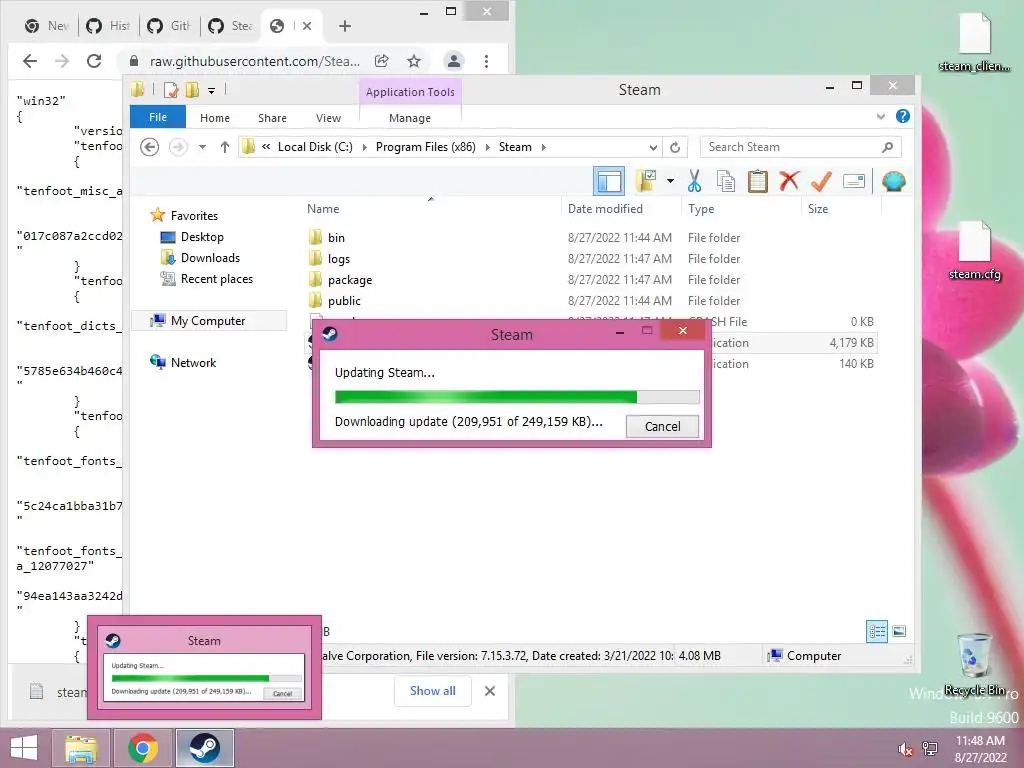Click the folder options icon with checkmark

646,181
